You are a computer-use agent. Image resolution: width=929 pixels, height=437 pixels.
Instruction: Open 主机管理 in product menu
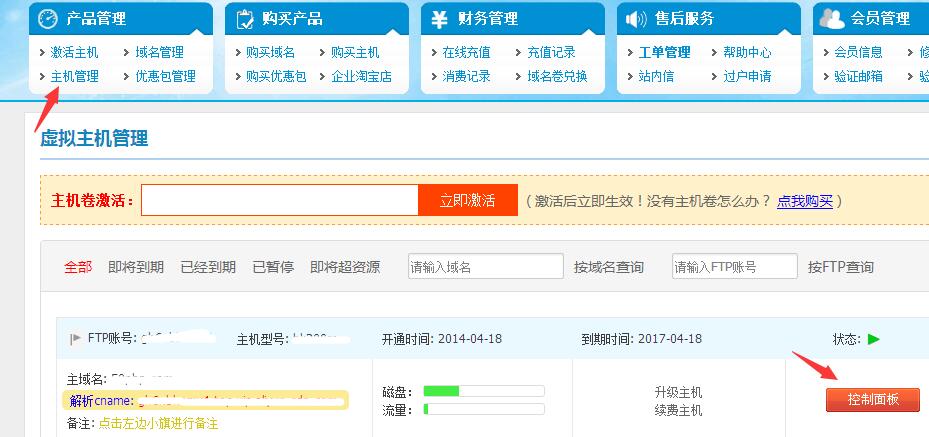click(x=74, y=76)
